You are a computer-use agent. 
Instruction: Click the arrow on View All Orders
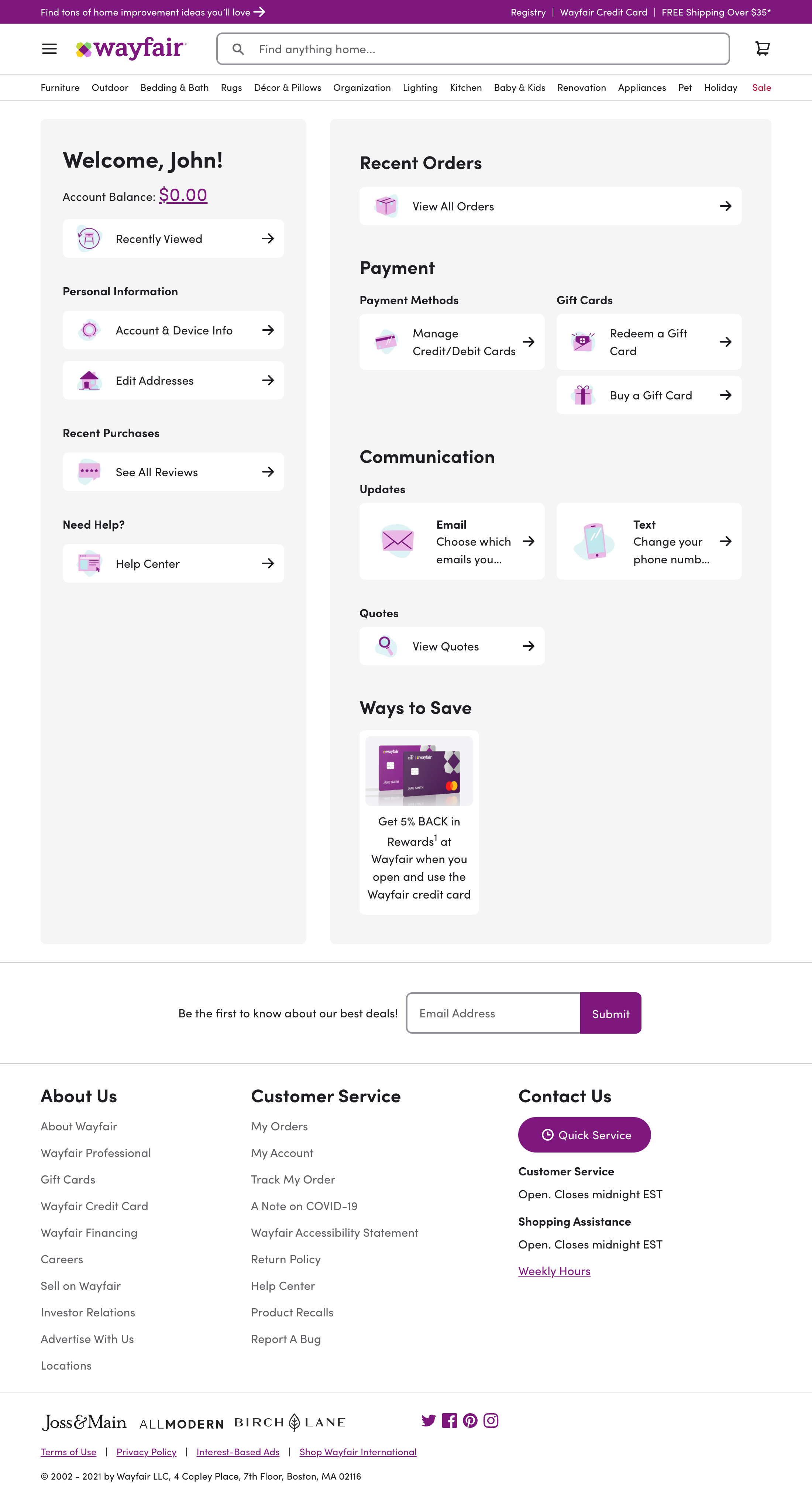pyautogui.click(x=726, y=206)
